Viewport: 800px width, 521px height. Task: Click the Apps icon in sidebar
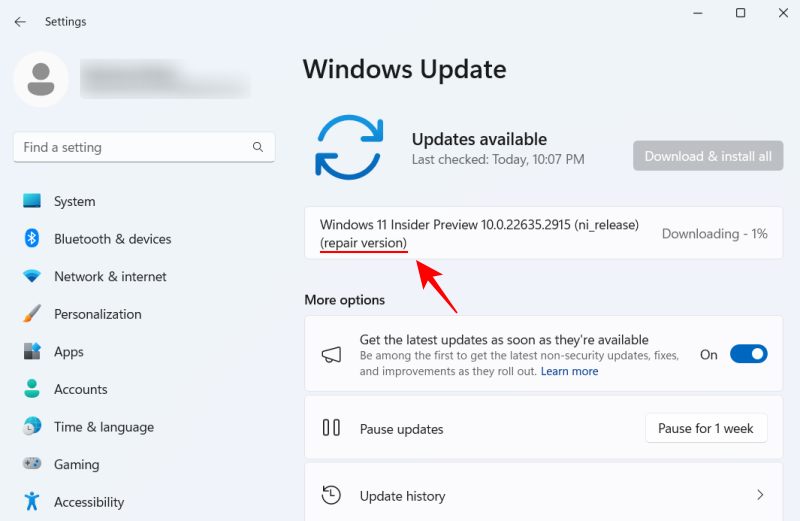click(32, 351)
